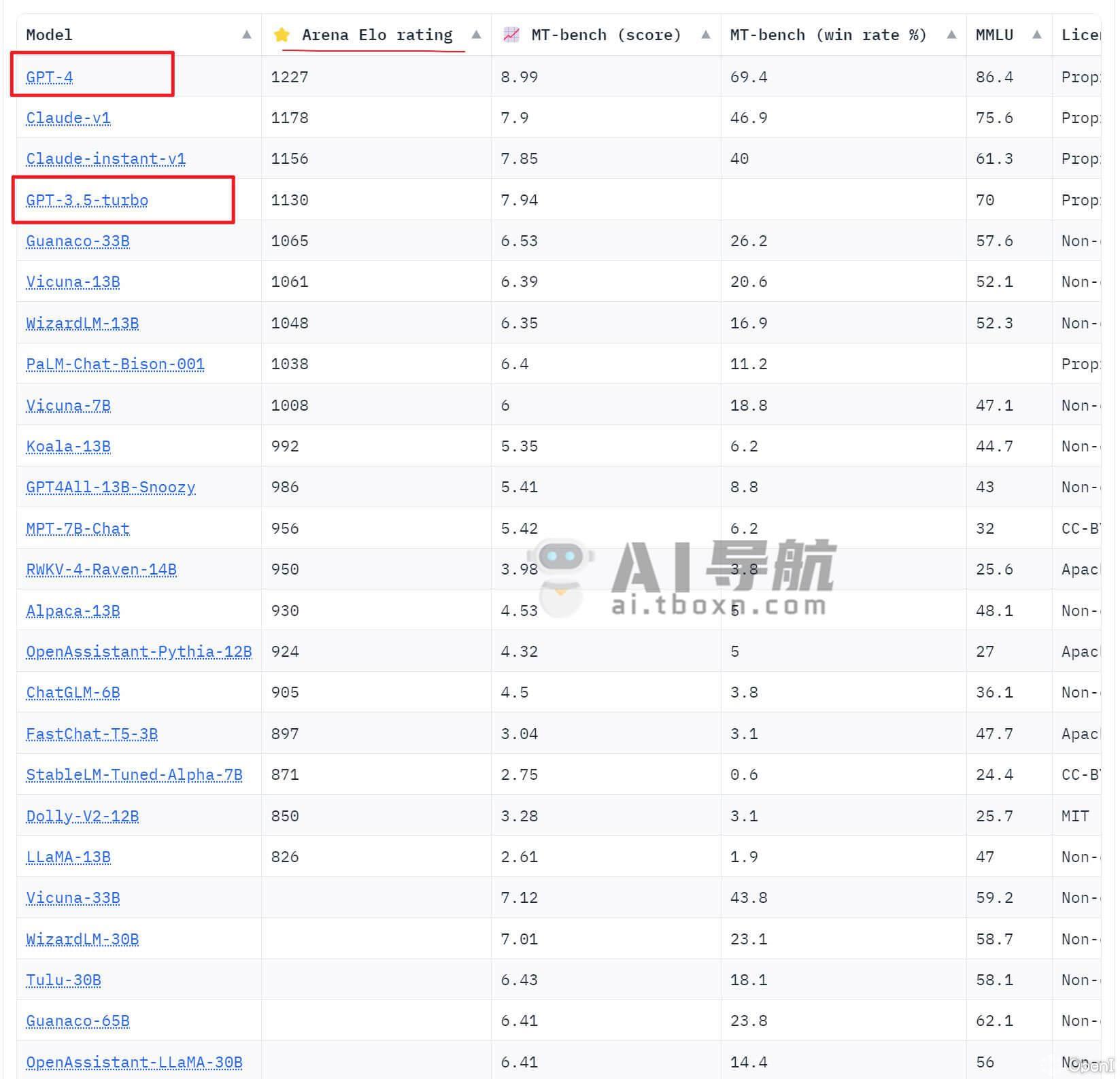The image size is (1120, 1079).
Task: Click the OpenAssistant-Pythia-12B link
Action: (x=139, y=651)
